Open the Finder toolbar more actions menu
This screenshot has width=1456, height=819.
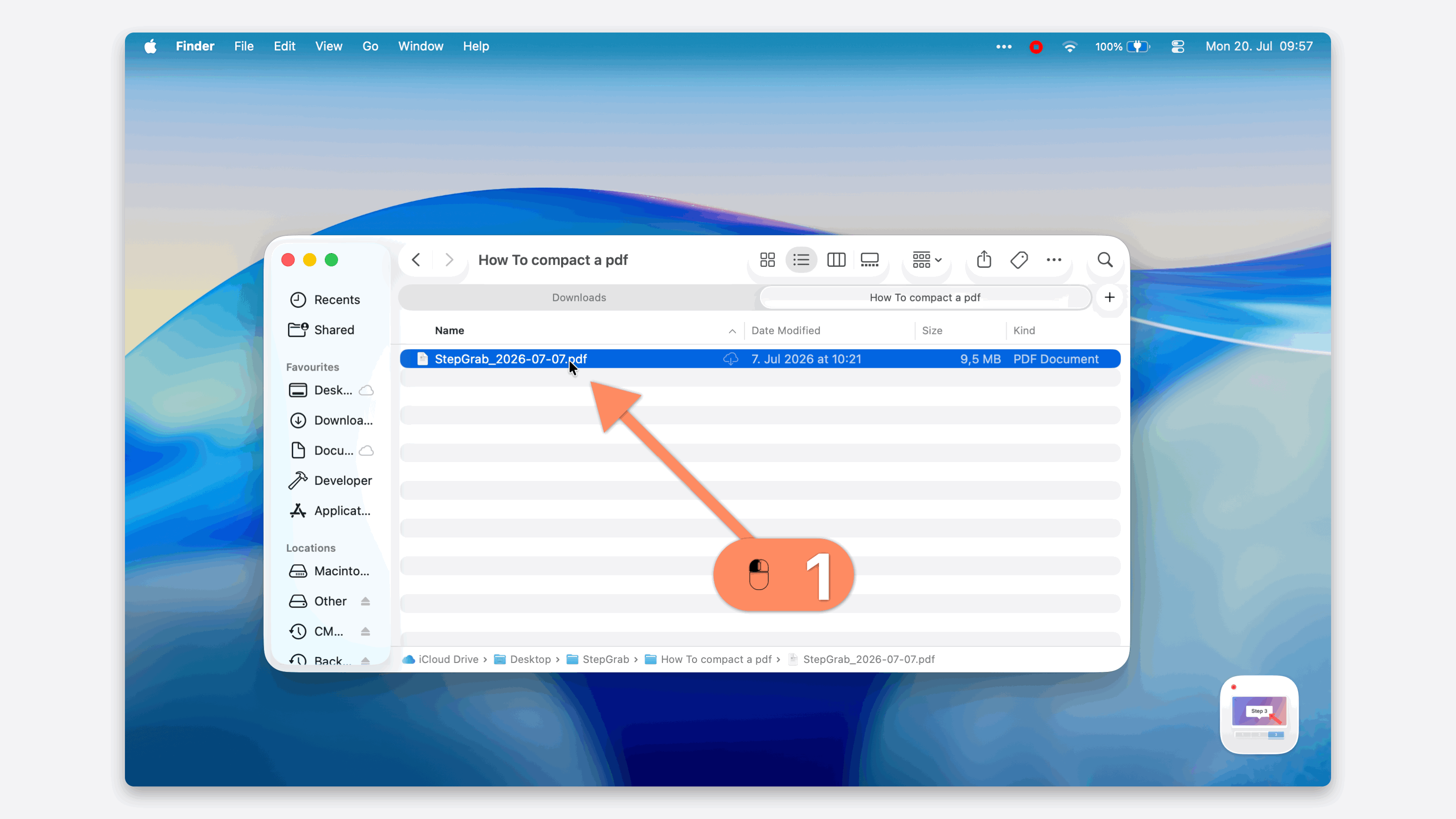point(1053,260)
